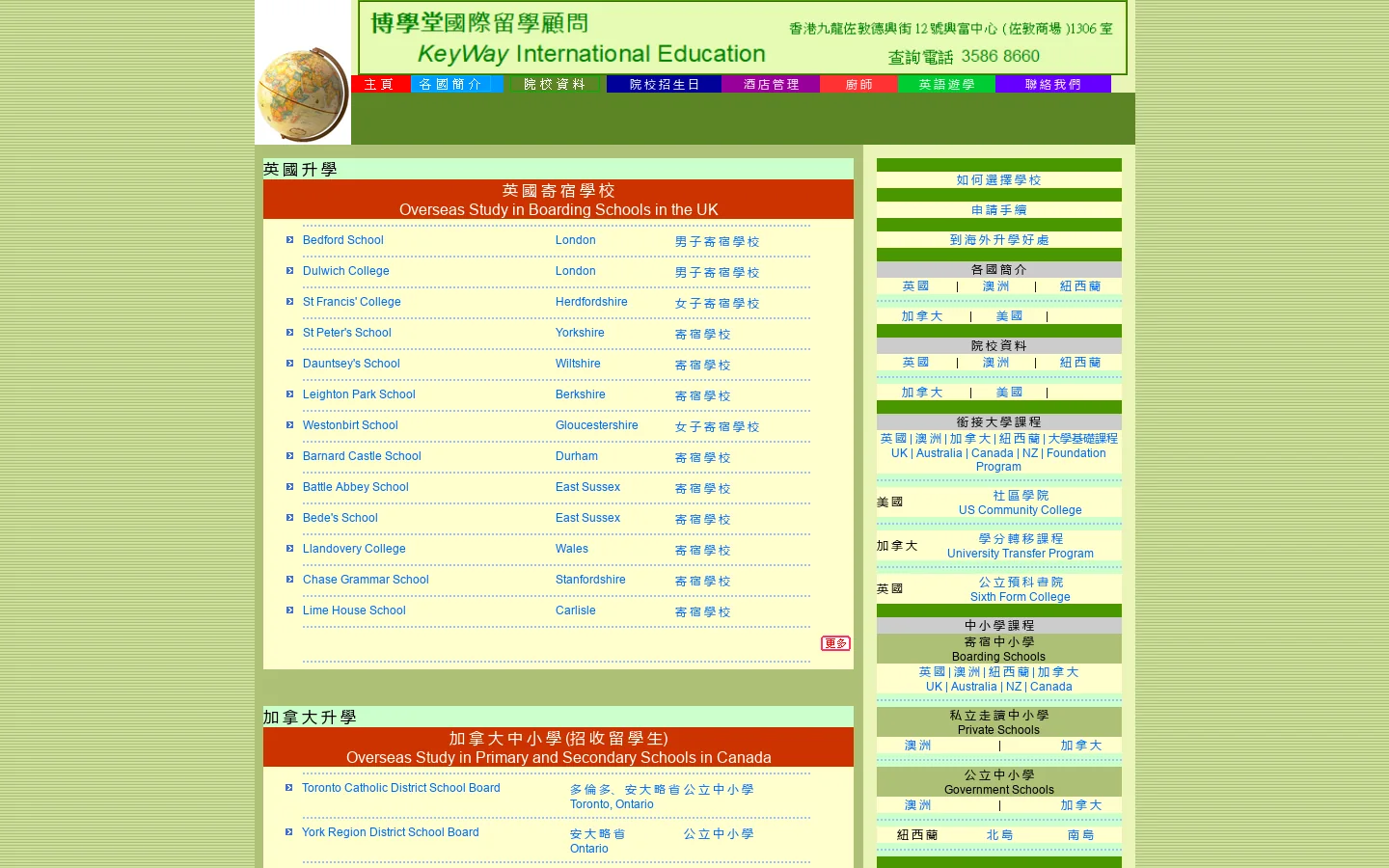Open 申請手續 sidebar link
Screen dimensions: 1389x868
point(998,209)
